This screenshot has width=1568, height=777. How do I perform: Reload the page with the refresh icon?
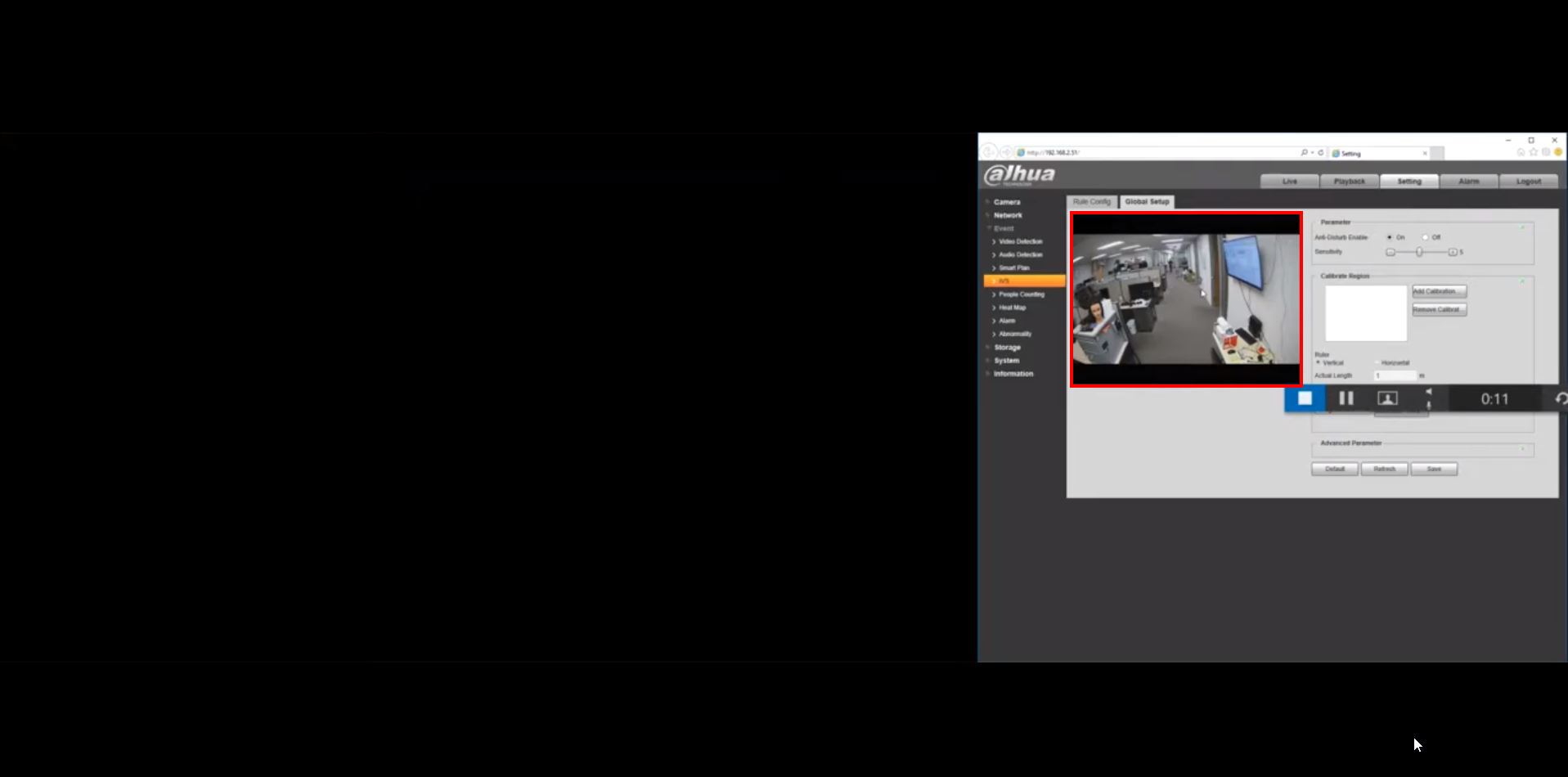[1320, 152]
